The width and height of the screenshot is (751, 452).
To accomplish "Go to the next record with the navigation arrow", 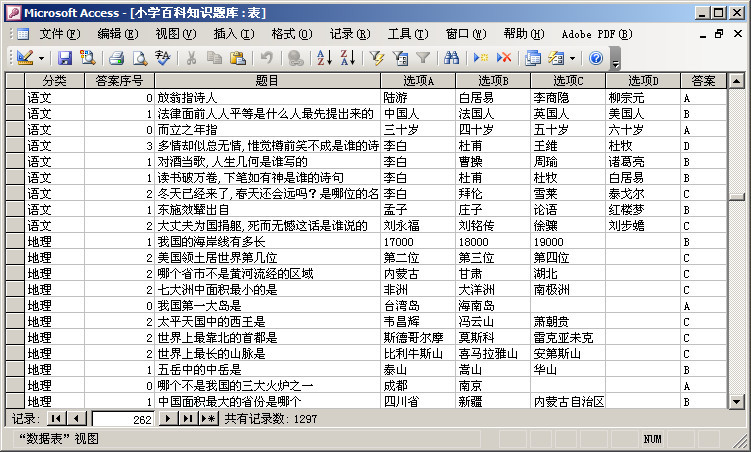I will click(x=168, y=419).
